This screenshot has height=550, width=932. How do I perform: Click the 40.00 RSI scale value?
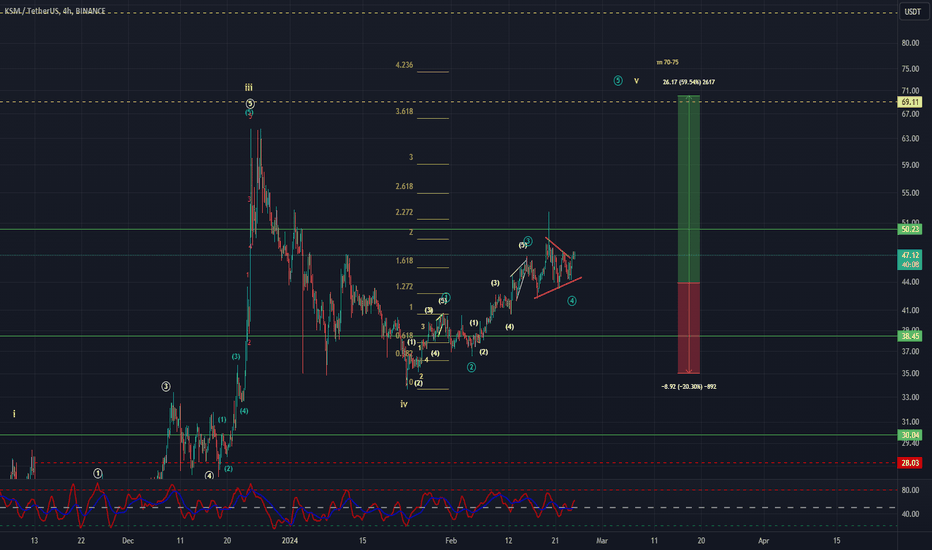point(910,514)
